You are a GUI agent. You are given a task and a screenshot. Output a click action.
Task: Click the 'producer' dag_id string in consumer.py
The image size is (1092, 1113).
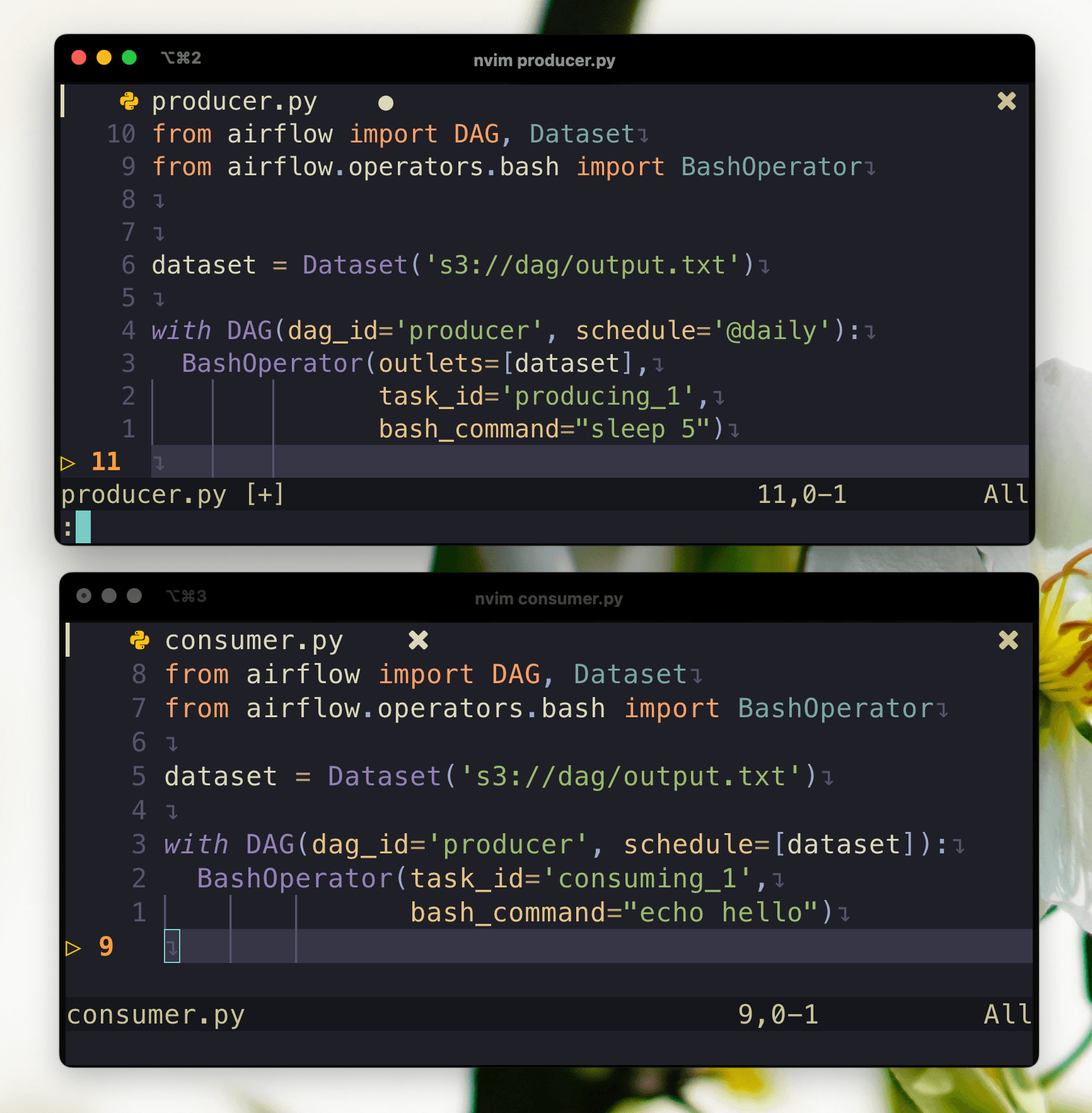tap(508, 845)
